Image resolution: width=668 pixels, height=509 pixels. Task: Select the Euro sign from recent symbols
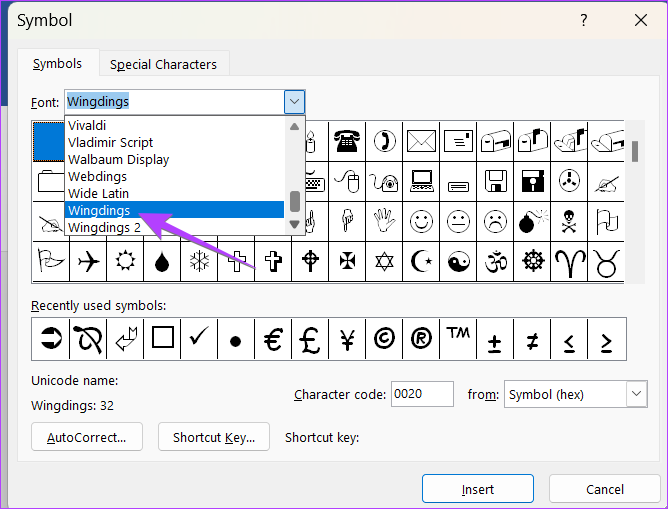click(x=272, y=339)
